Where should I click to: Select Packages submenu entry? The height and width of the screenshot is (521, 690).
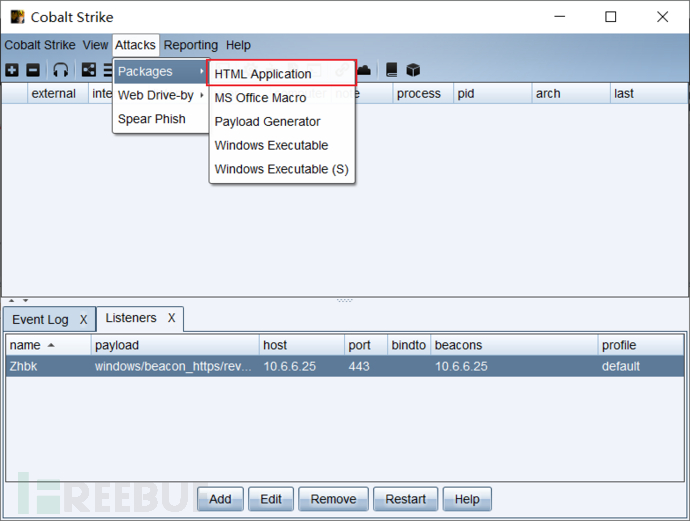pos(161,71)
